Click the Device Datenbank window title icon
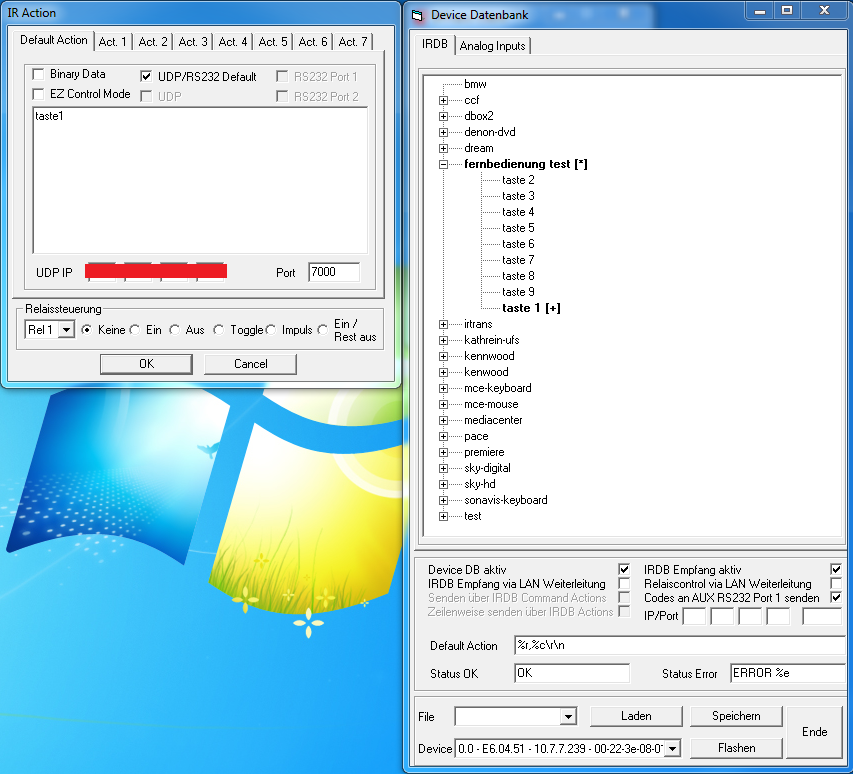 point(418,15)
